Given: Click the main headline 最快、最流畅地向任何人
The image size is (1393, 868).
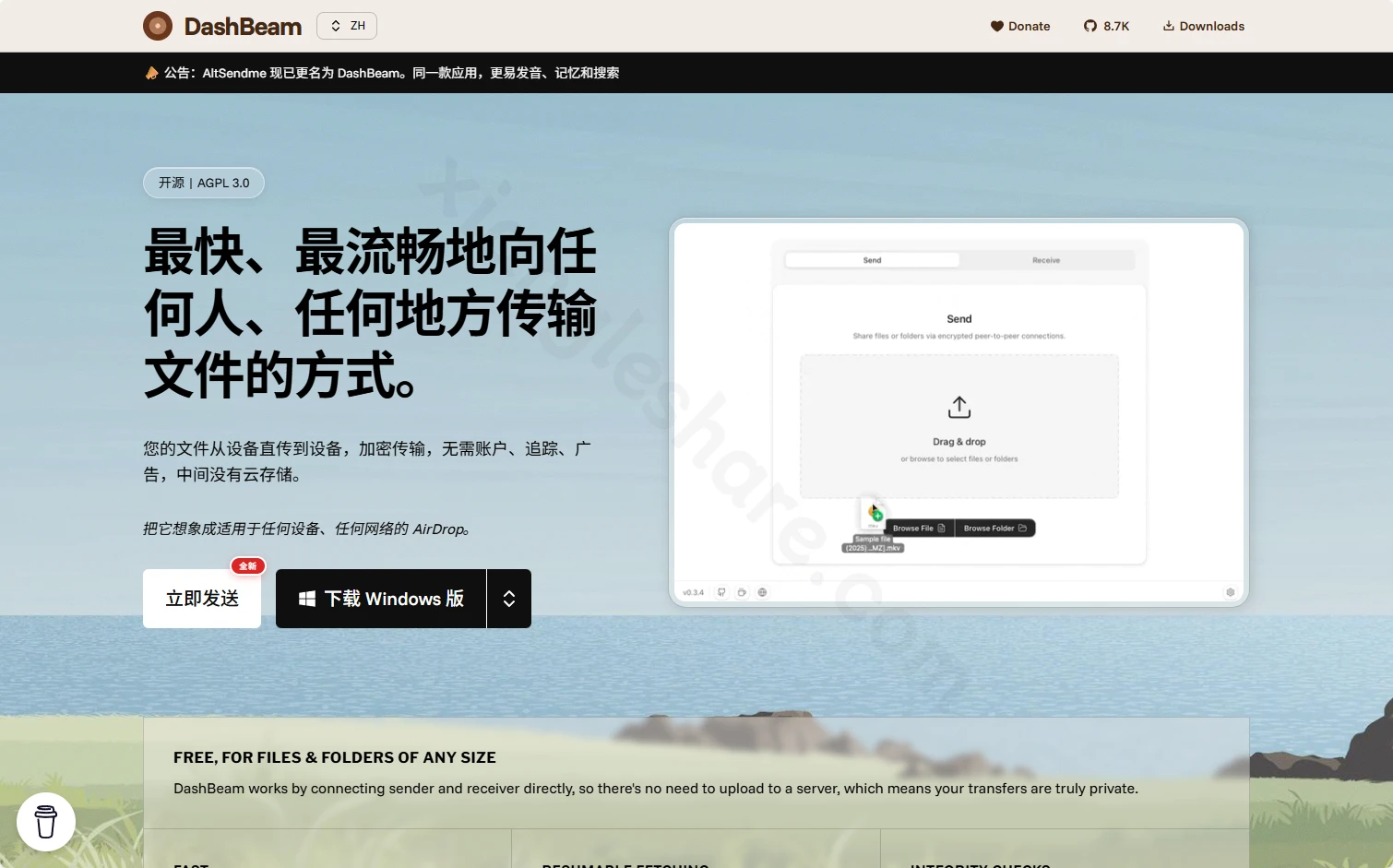Looking at the screenshot, I should (371, 313).
